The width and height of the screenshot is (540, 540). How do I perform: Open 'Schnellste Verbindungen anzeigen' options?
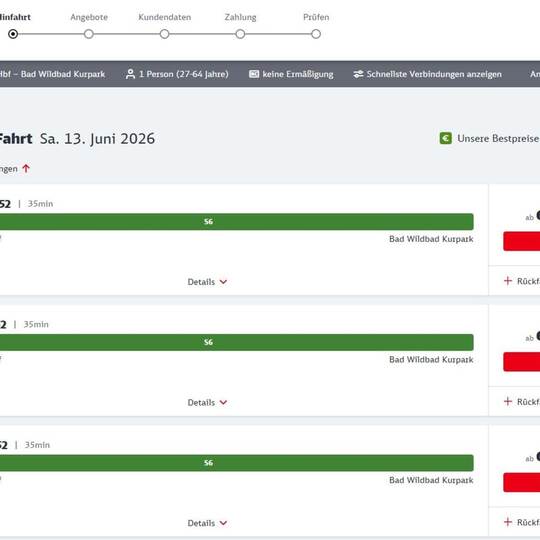tap(434, 74)
